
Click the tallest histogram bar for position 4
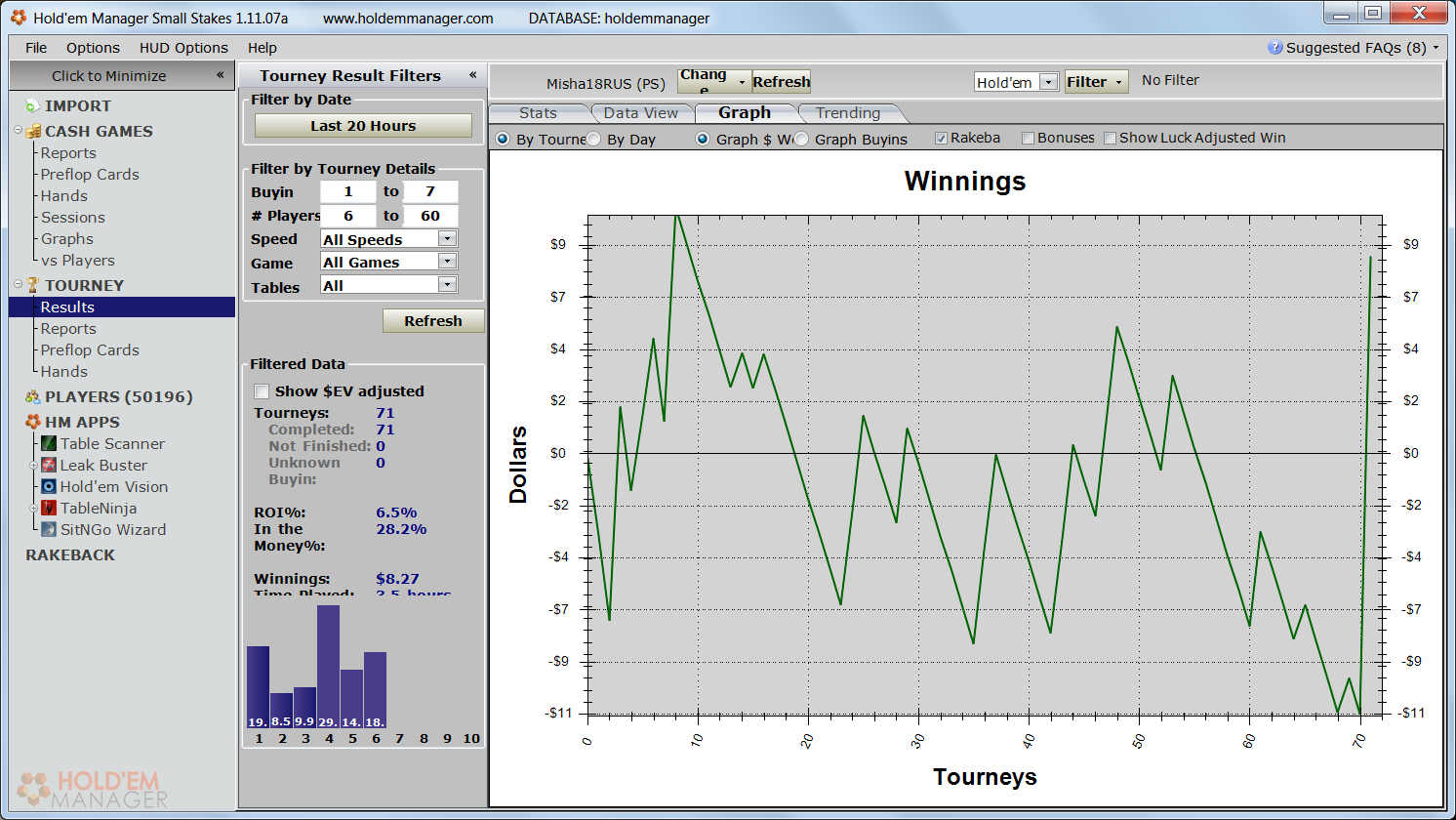tap(328, 667)
